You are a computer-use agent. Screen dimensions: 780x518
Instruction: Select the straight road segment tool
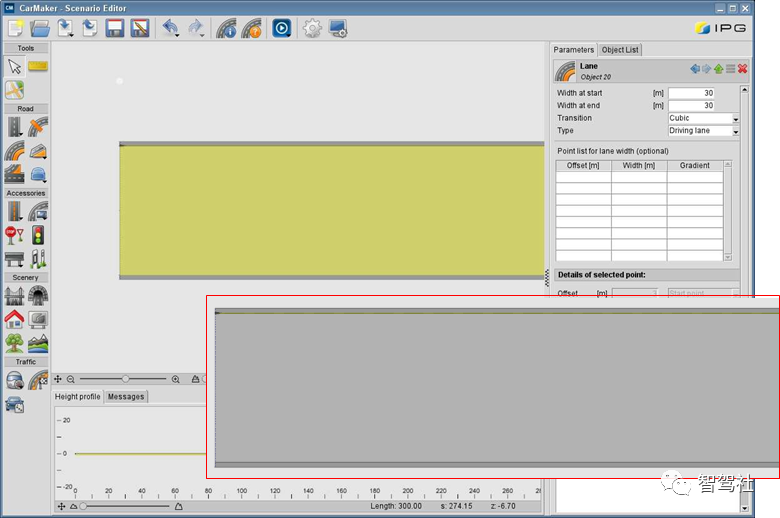(15, 126)
